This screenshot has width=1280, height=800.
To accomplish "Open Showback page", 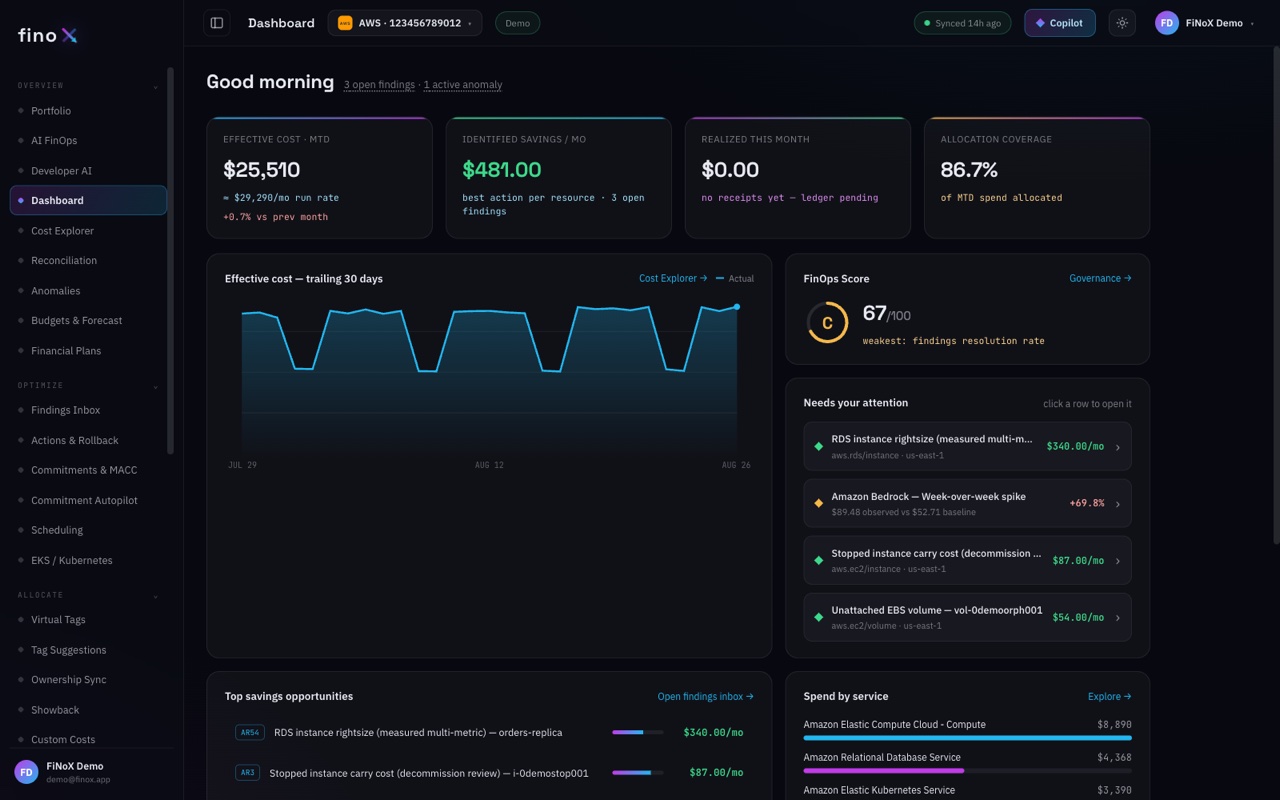I will pyautogui.click(x=88, y=710).
